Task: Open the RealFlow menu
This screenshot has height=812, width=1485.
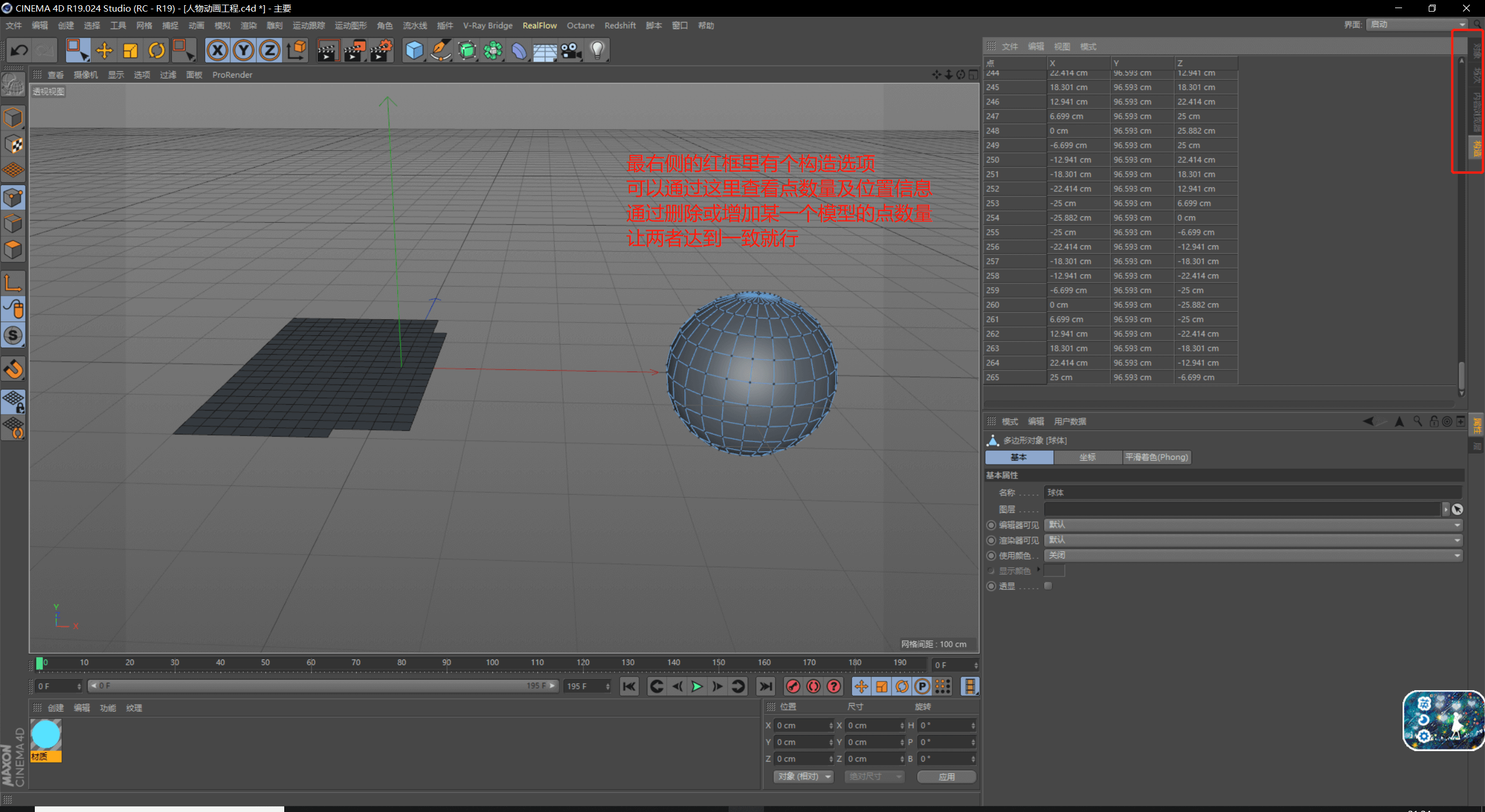Action: pos(539,26)
